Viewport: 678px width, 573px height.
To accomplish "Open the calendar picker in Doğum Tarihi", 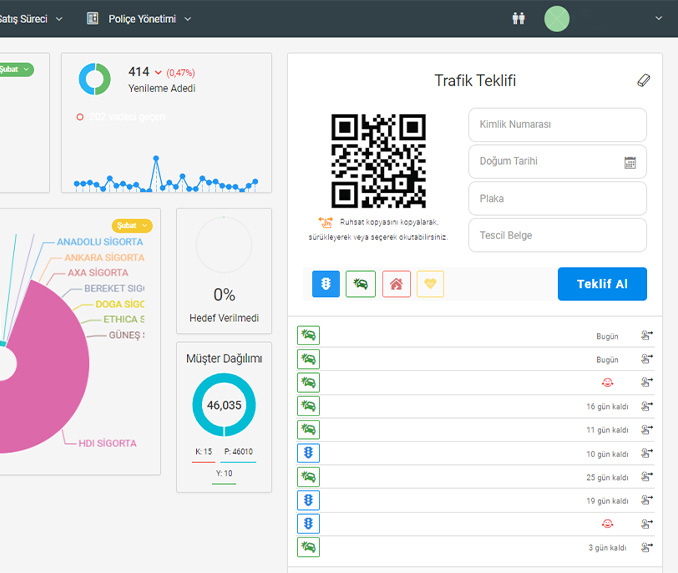I will [x=630, y=162].
